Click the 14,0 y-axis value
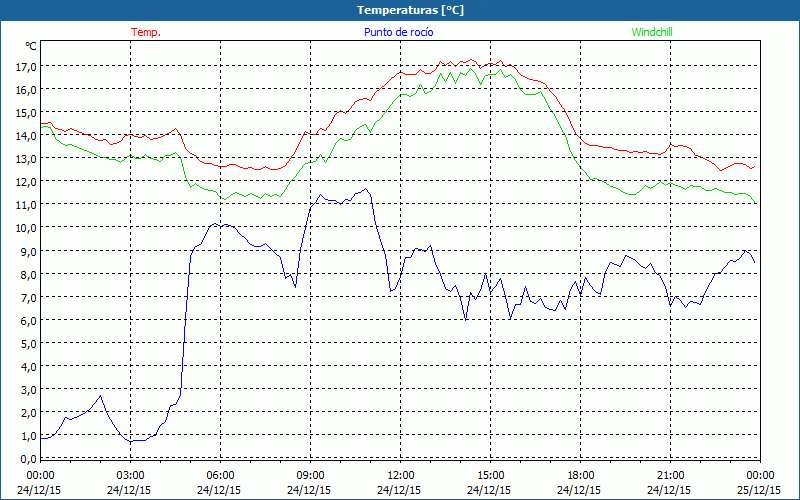The height and width of the screenshot is (500, 800). (26, 136)
